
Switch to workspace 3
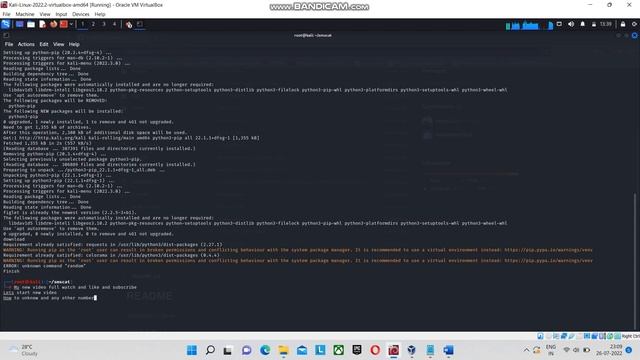104,24
